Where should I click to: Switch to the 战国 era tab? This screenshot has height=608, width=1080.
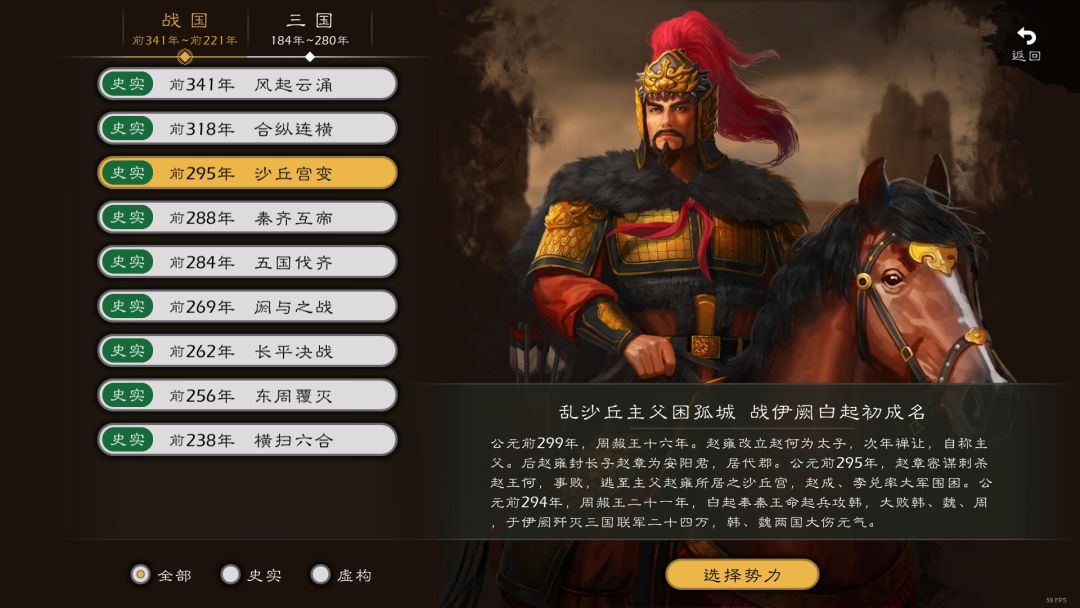(185, 30)
